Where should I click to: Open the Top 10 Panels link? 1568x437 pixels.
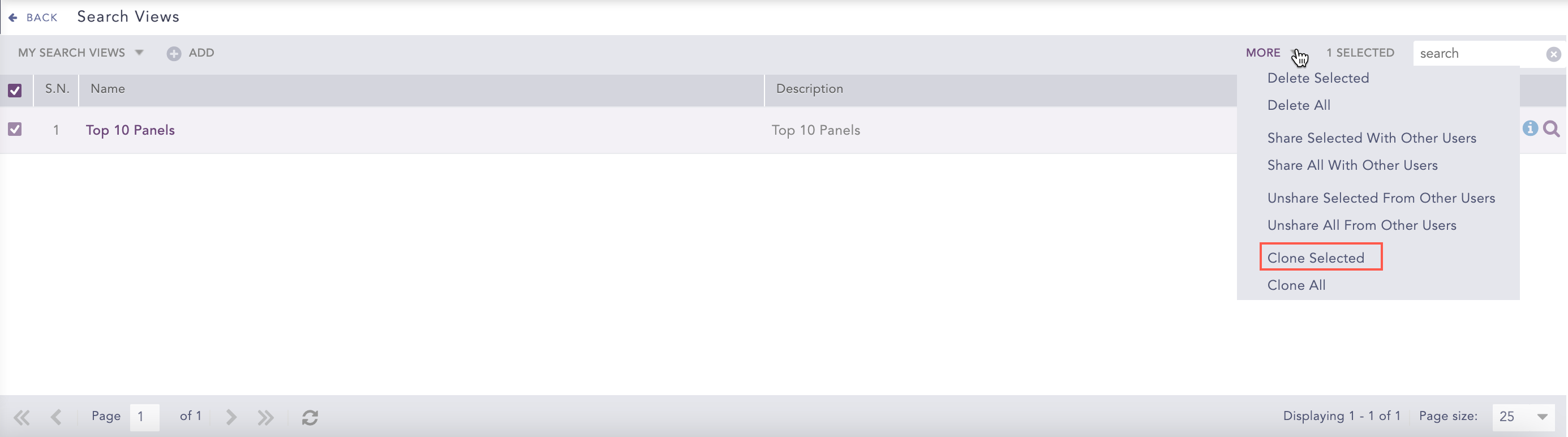coord(130,130)
